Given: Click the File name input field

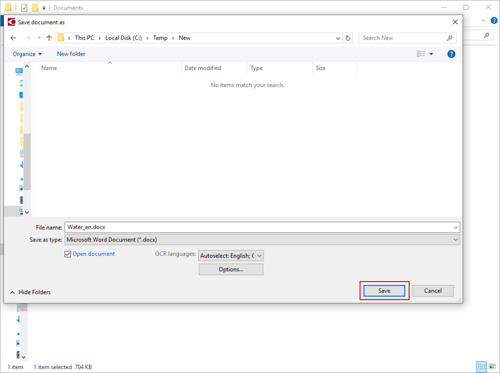Looking at the screenshot, I should coord(262,227).
